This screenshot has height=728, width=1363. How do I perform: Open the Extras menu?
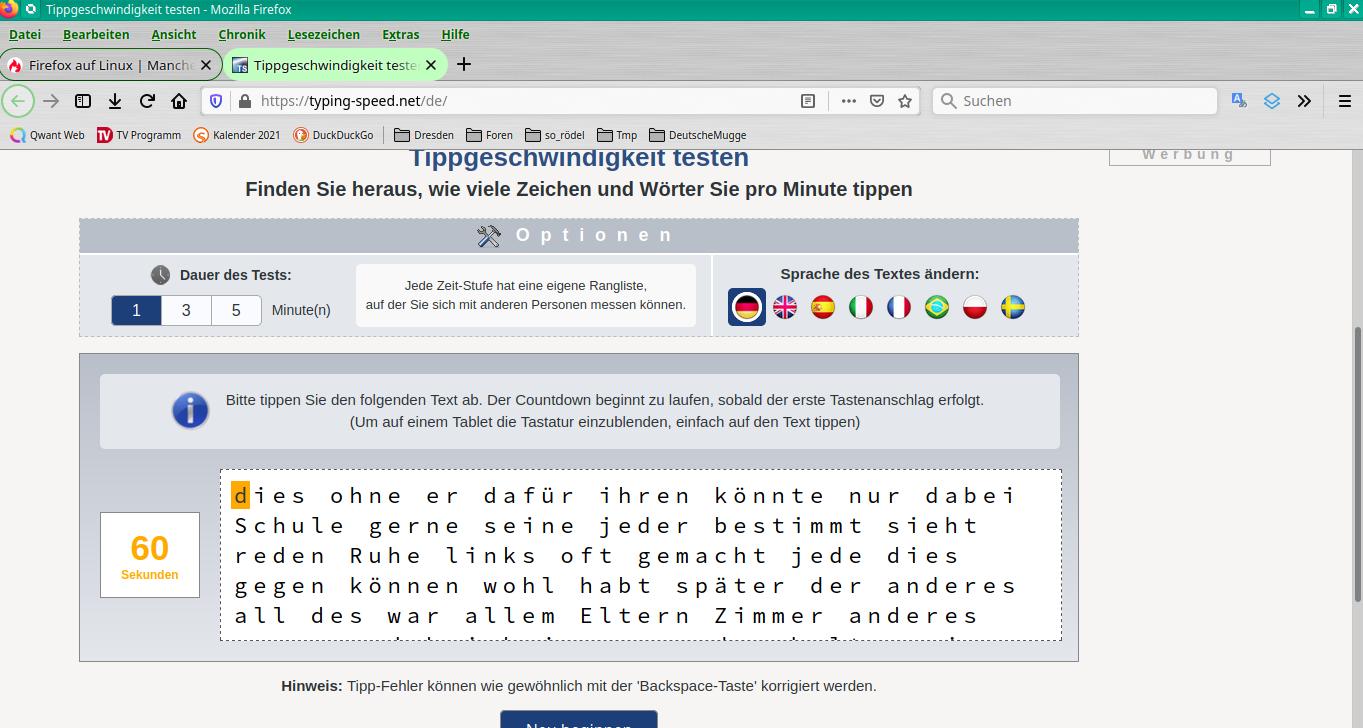401,34
